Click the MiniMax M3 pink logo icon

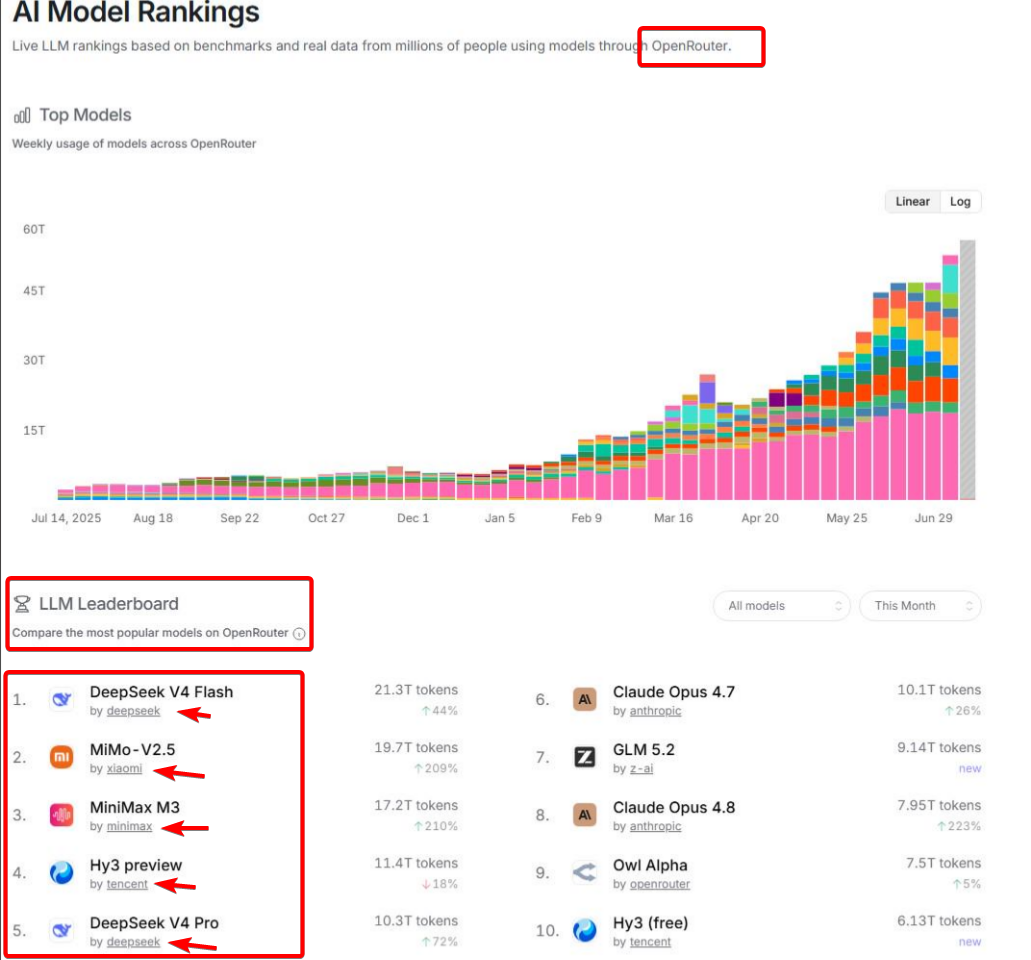pyautogui.click(x=62, y=815)
